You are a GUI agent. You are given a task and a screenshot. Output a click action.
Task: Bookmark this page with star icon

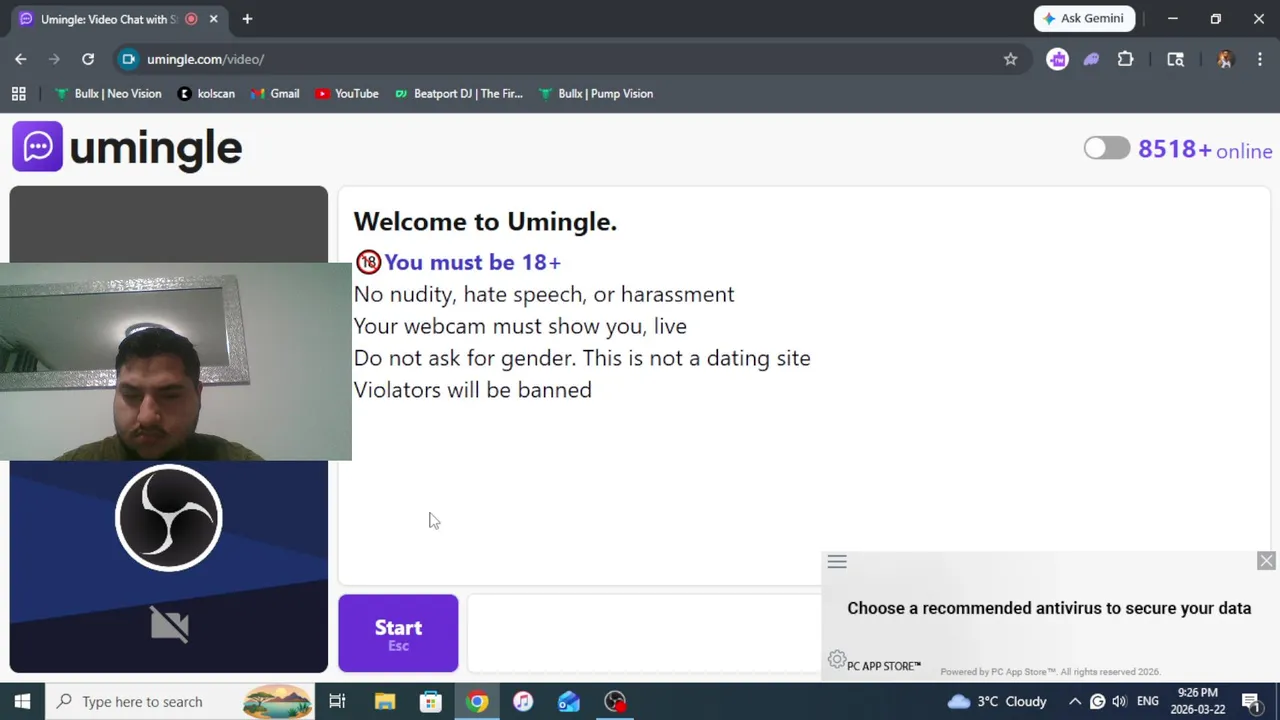[1010, 59]
